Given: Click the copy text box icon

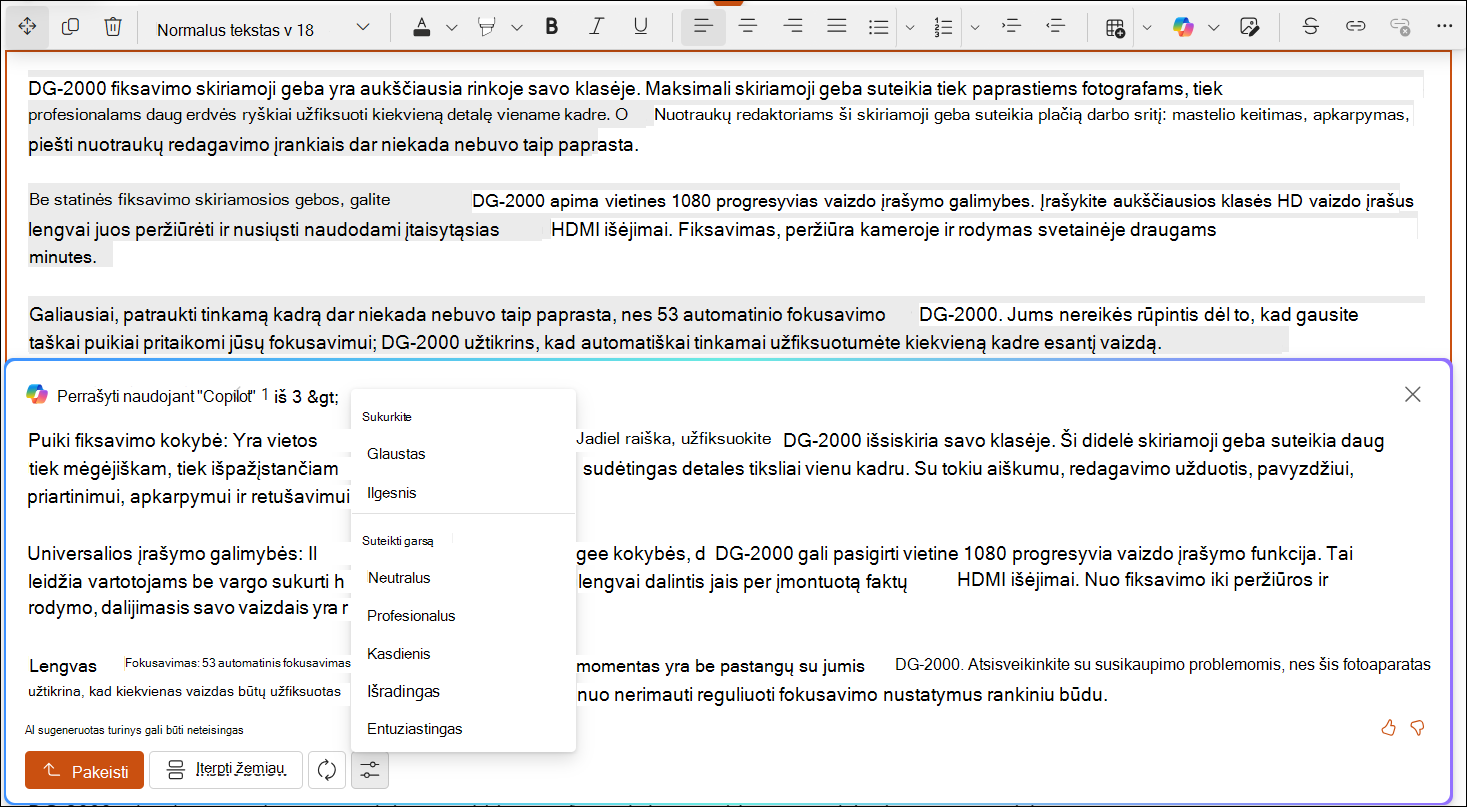Looking at the screenshot, I should coord(70,27).
